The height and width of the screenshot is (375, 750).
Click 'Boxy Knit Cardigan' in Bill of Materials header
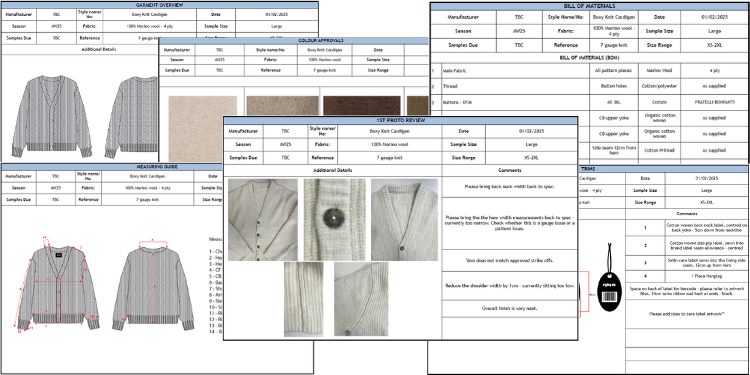pos(614,17)
